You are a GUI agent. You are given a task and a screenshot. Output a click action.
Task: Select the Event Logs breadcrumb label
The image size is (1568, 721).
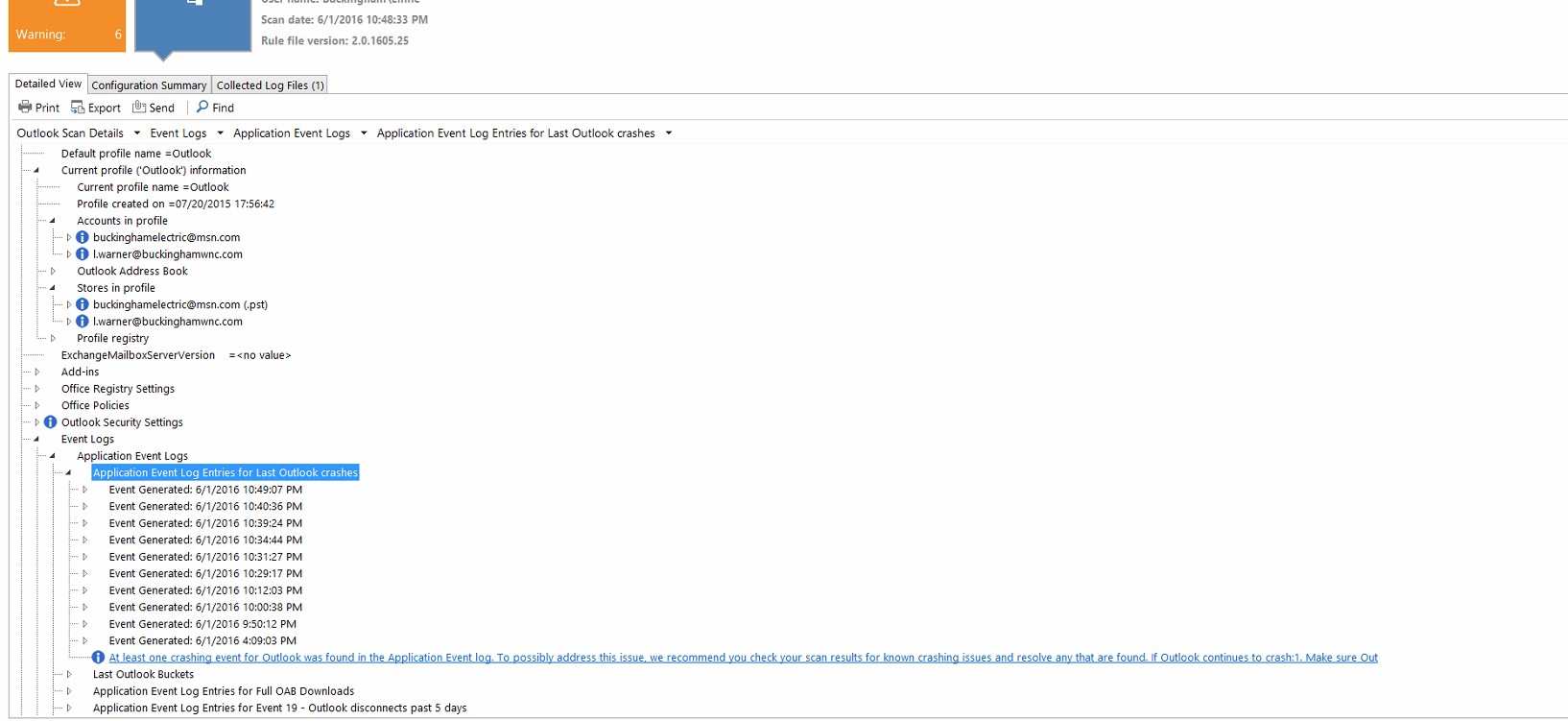point(178,133)
